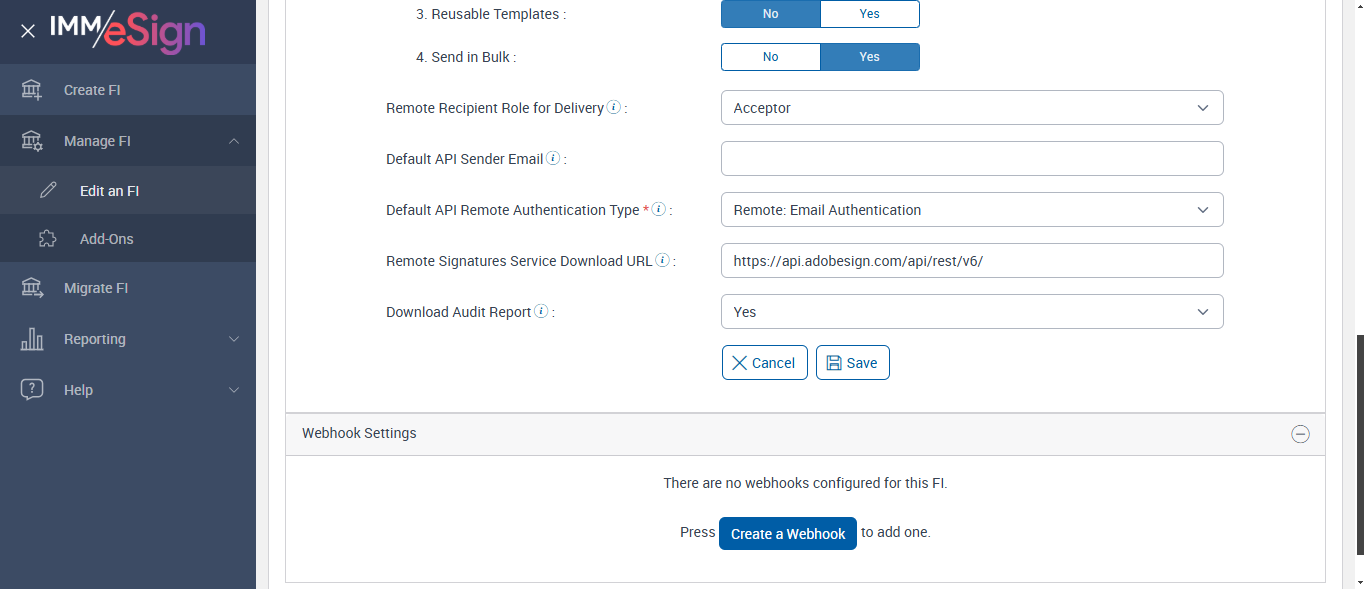Click the Migrate FI sidebar icon
Screen dimensions: 1366x589
tap(32, 288)
